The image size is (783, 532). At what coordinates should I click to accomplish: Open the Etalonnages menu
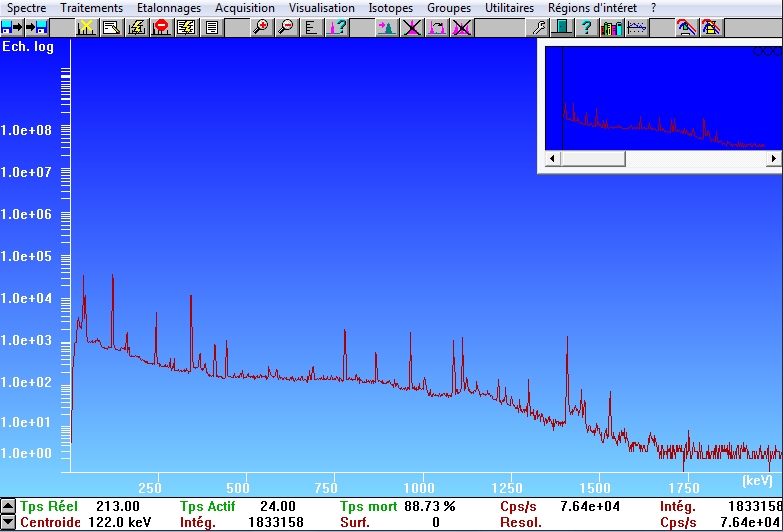click(169, 8)
